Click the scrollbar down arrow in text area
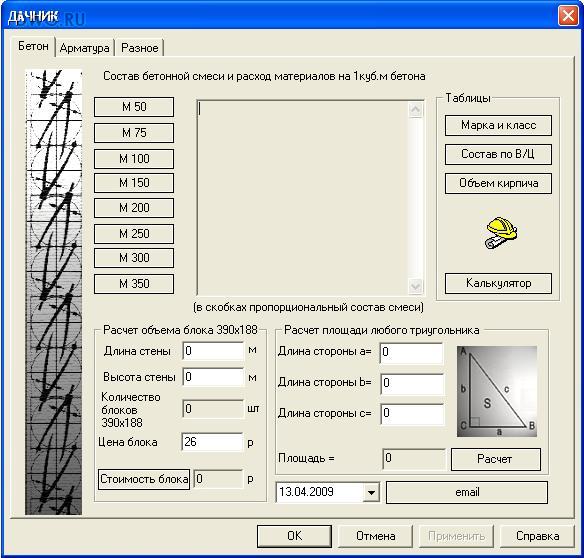This screenshot has width=584, height=558. pyautogui.click(x=415, y=286)
